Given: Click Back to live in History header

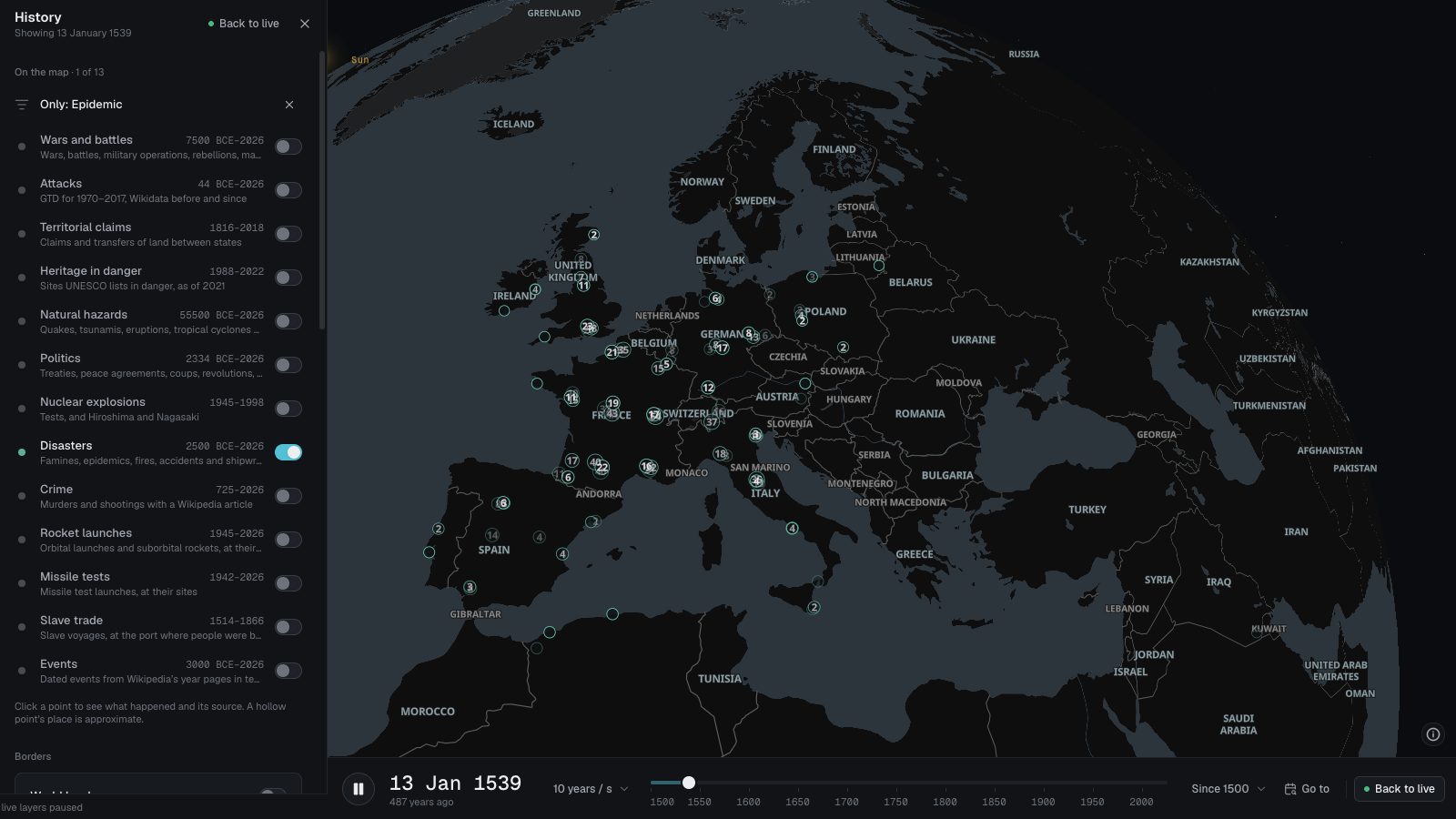Looking at the screenshot, I should click(x=244, y=24).
